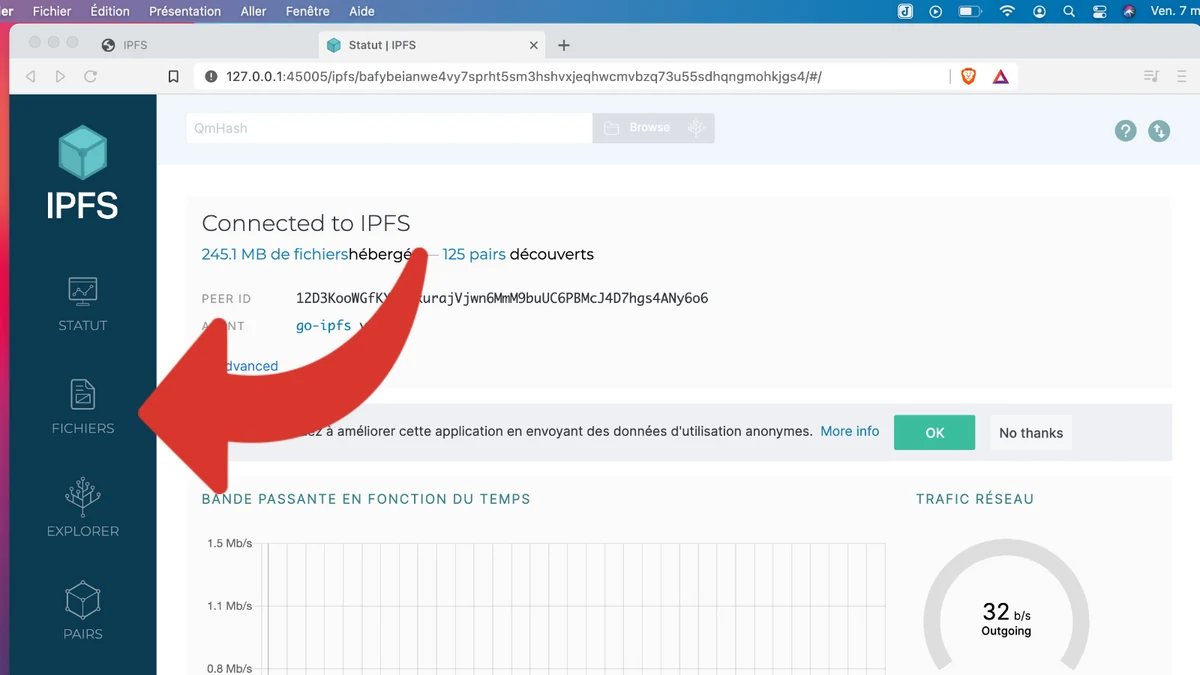Open the Wi-Fi menu bar icon

[x=1007, y=11]
